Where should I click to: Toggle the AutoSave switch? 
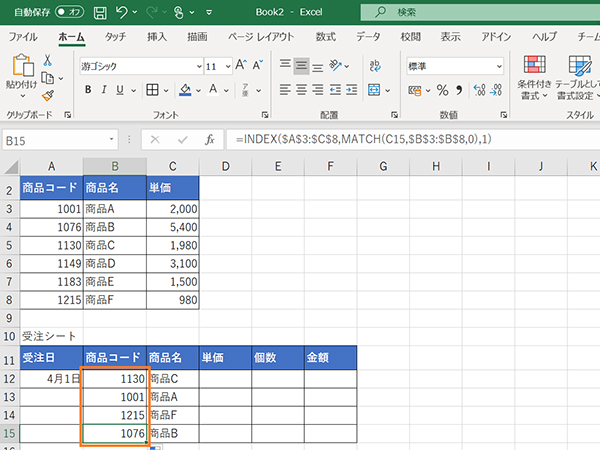click(x=69, y=12)
